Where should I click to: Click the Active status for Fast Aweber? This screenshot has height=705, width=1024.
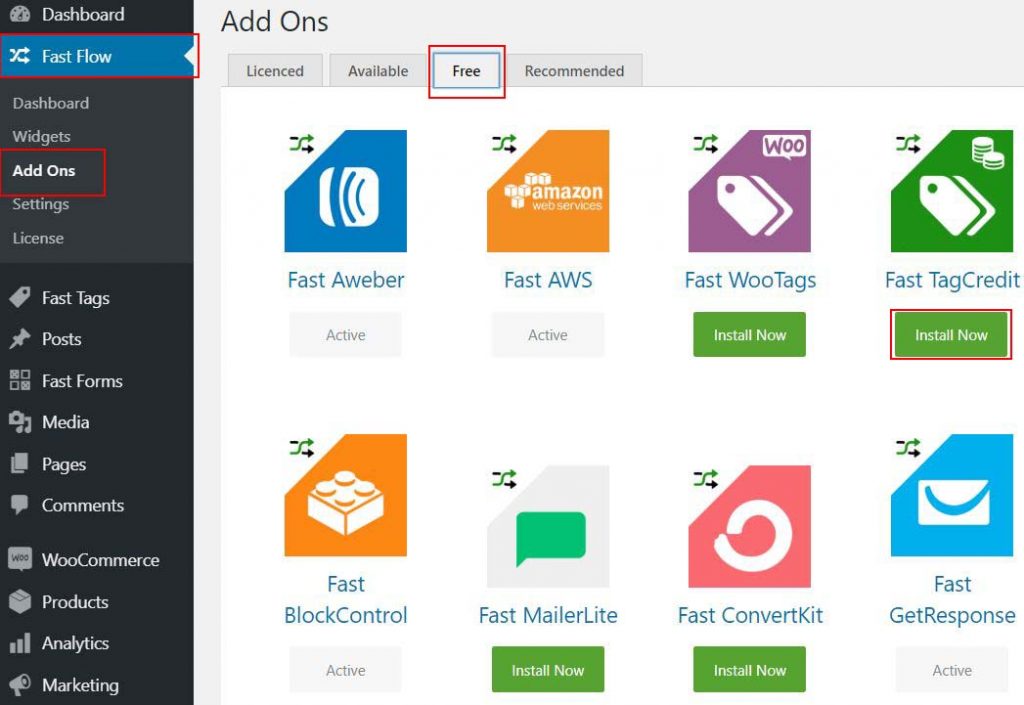coord(345,334)
